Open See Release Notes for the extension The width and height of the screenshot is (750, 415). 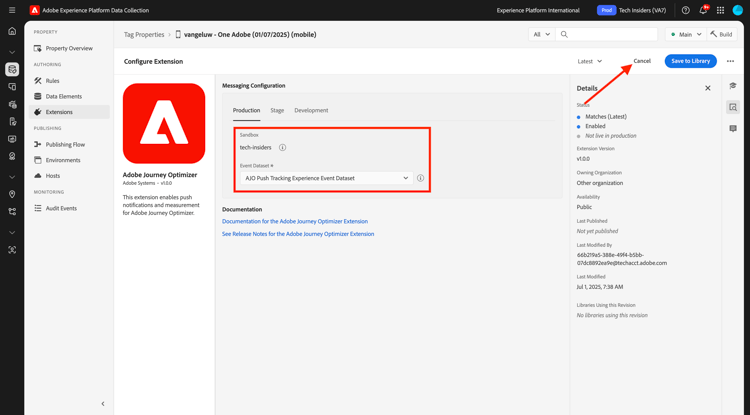pos(298,234)
